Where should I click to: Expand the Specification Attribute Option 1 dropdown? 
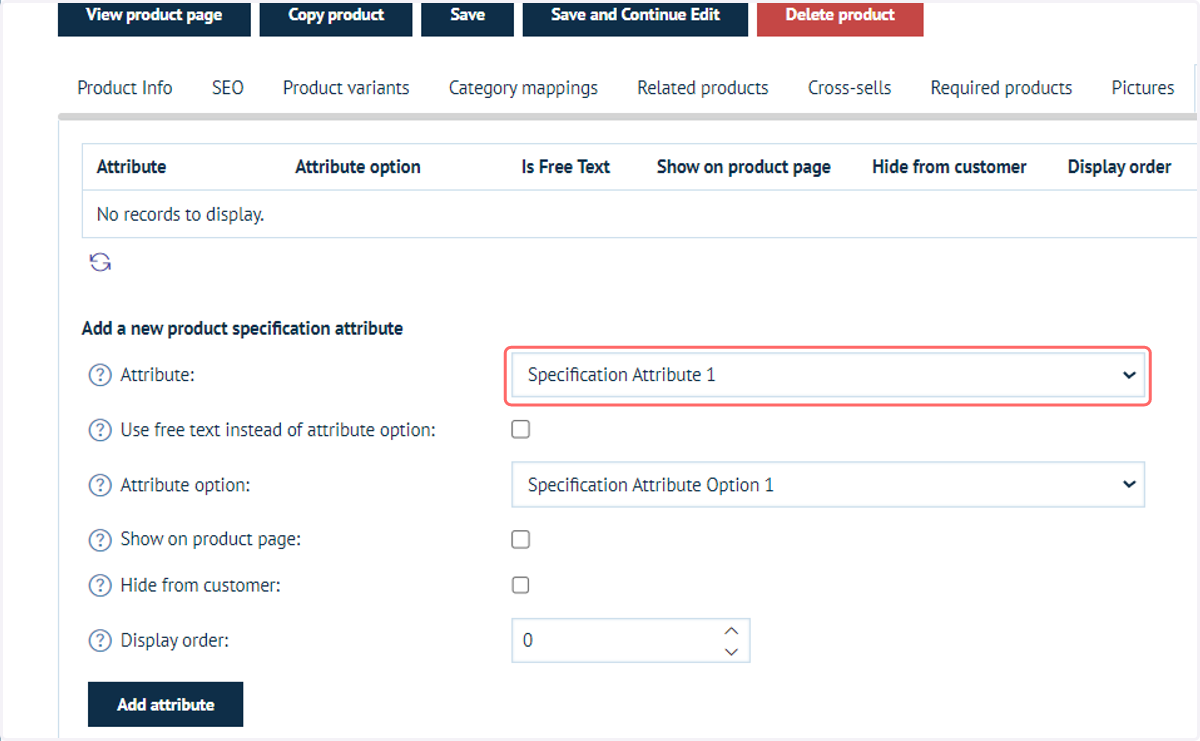(828, 485)
